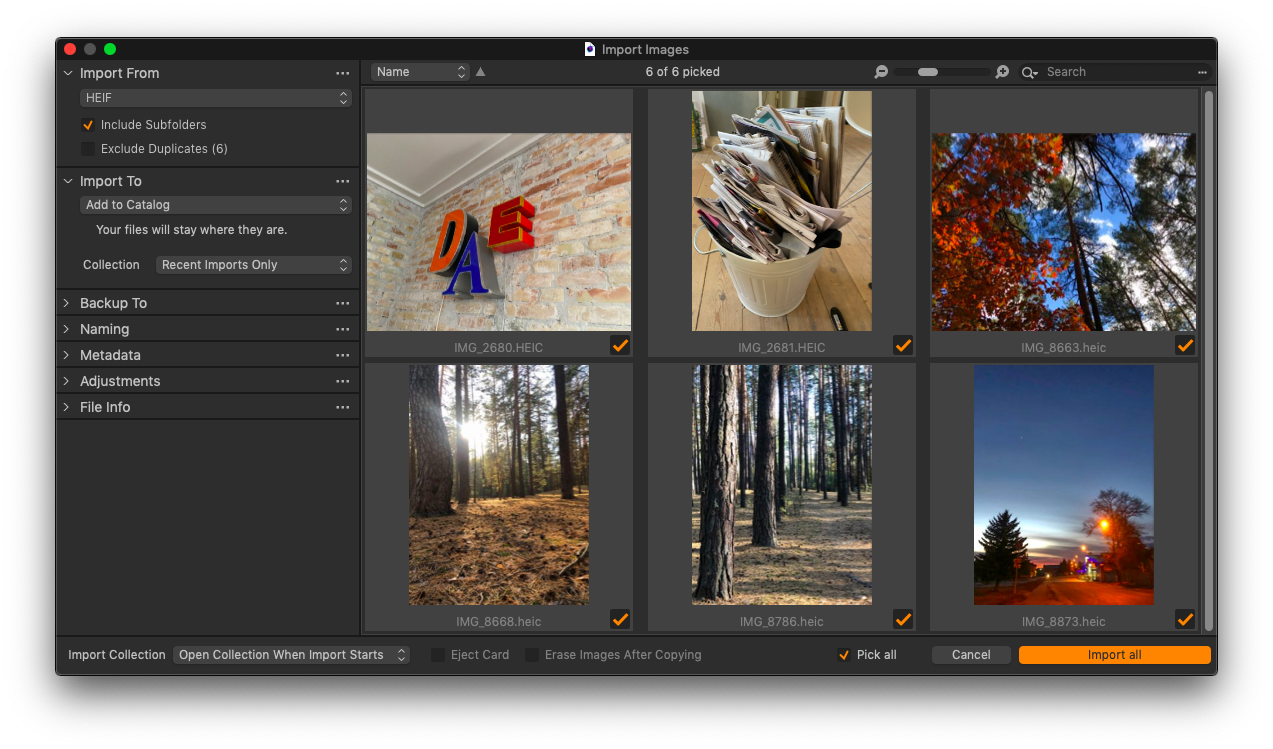Viewport: 1273px width, 749px height.
Task: Open the Open Collection When Import Starts dropdown
Action: [x=291, y=655]
